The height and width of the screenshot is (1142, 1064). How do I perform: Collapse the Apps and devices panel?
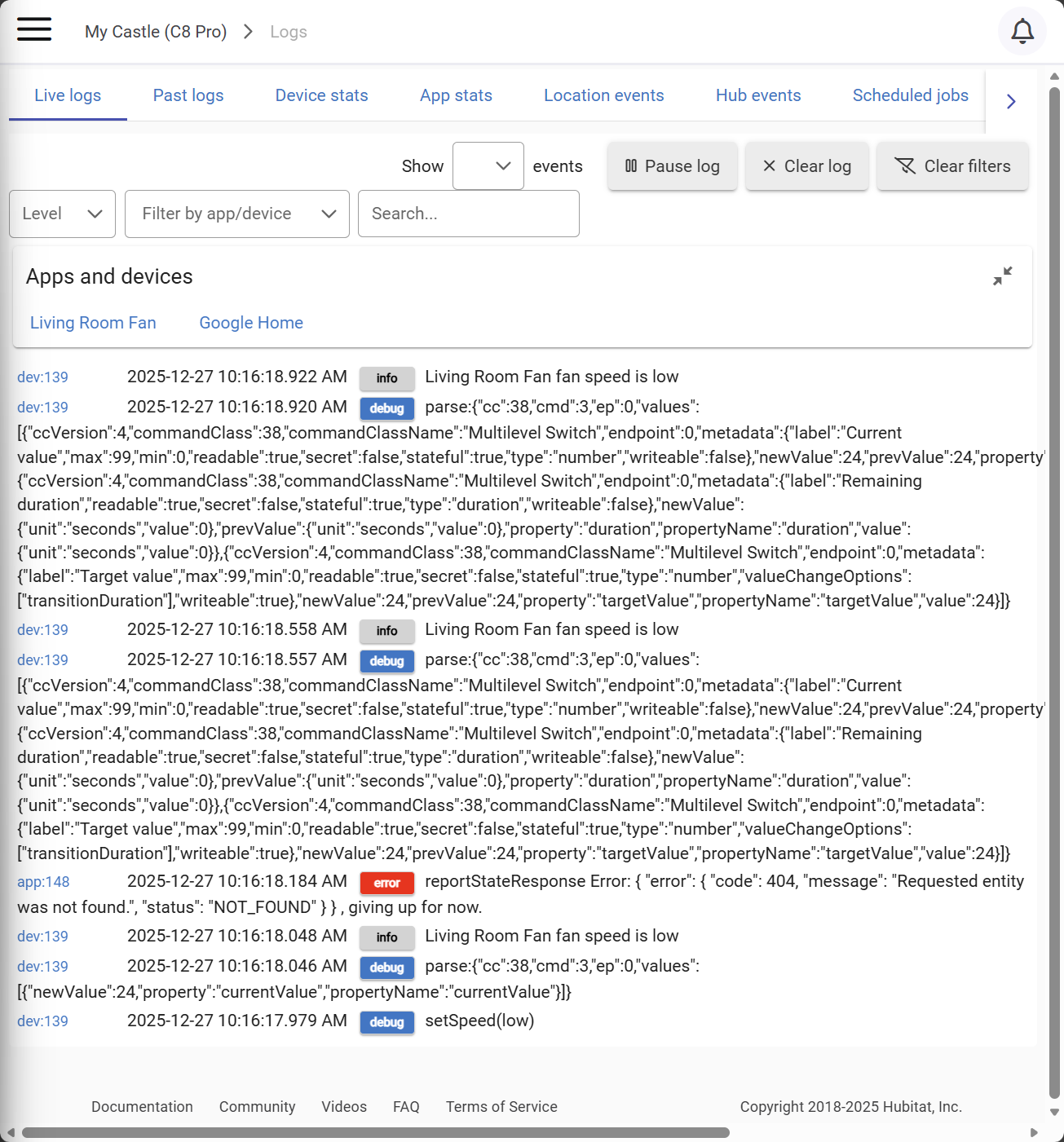[1002, 276]
